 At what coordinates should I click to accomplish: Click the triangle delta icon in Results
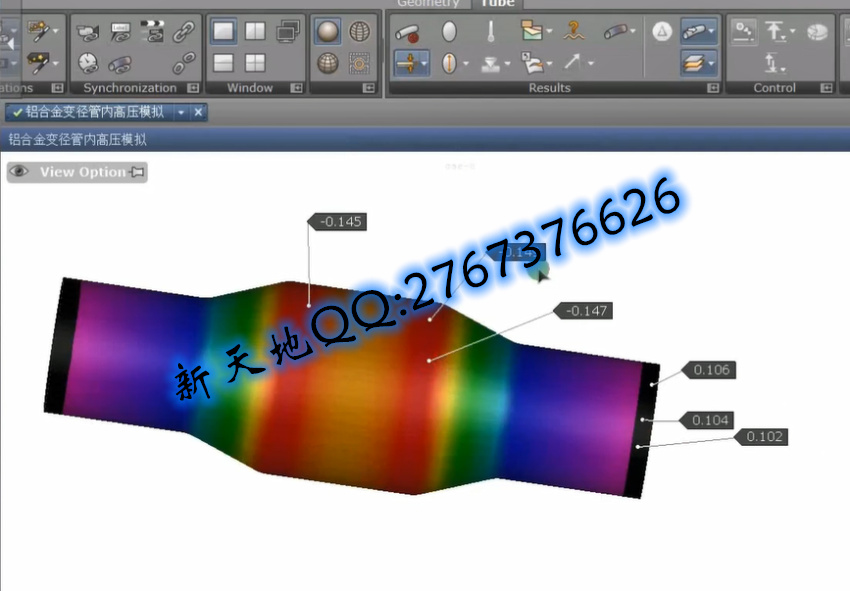tap(661, 32)
